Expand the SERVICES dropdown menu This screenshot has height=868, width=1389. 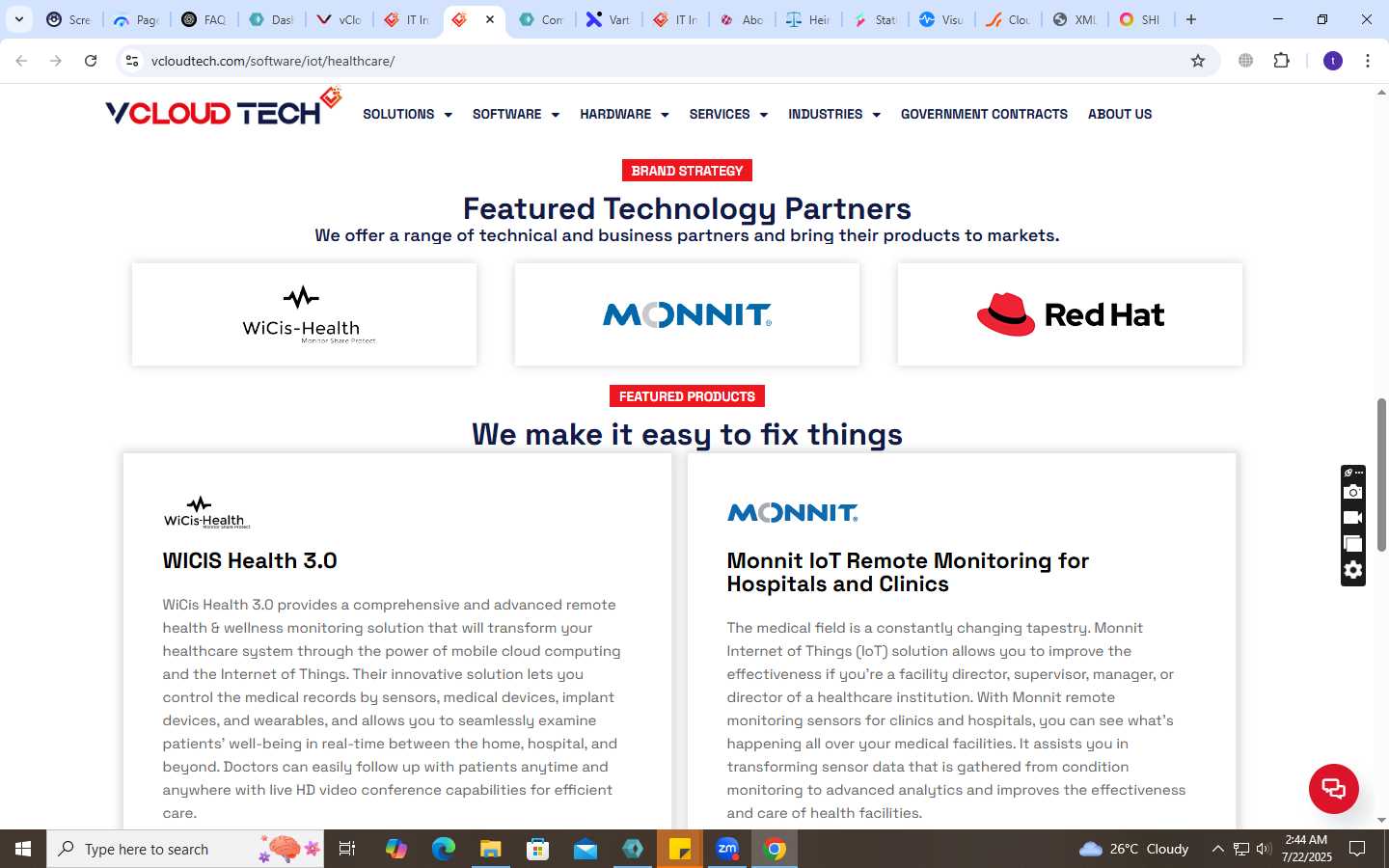pyautogui.click(x=728, y=114)
